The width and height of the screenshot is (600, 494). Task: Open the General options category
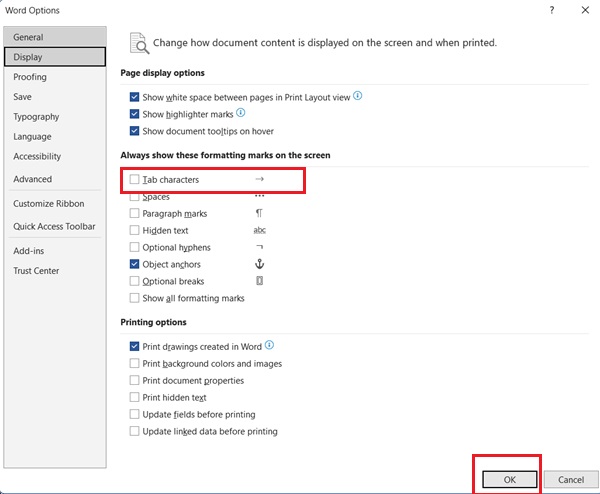coord(28,37)
